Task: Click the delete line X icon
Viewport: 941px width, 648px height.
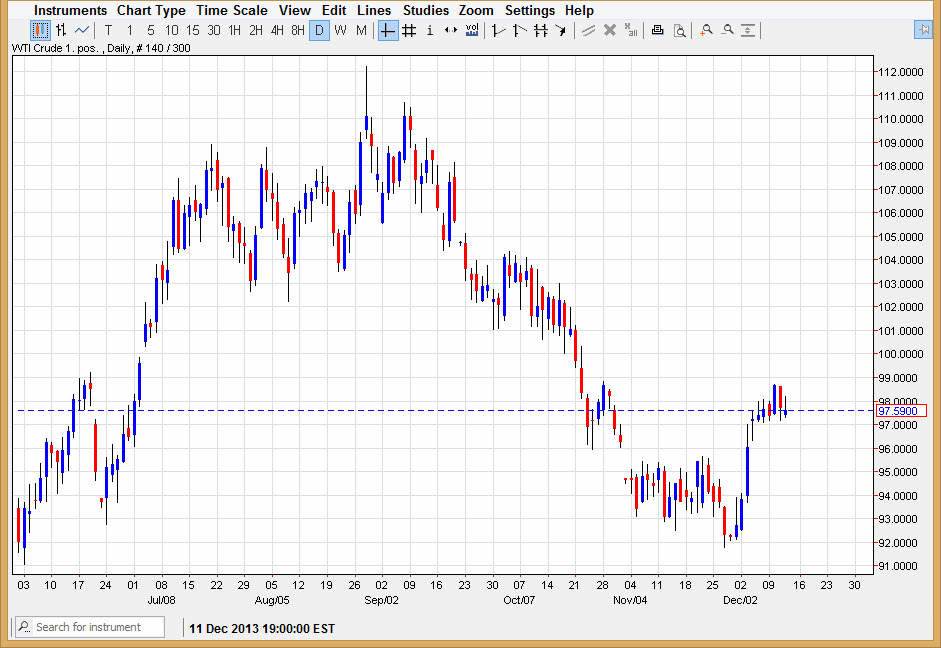Action: click(x=610, y=30)
